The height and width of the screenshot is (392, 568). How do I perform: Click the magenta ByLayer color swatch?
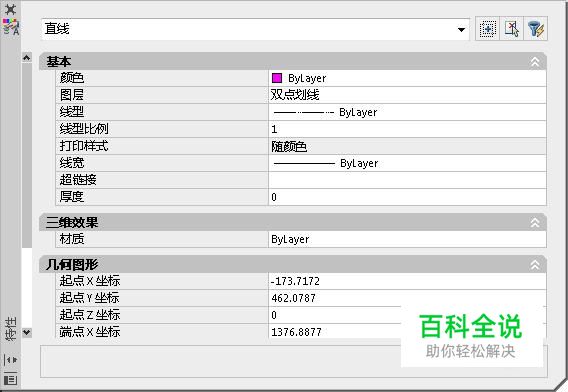pyautogui.click(x=277, y=78)
